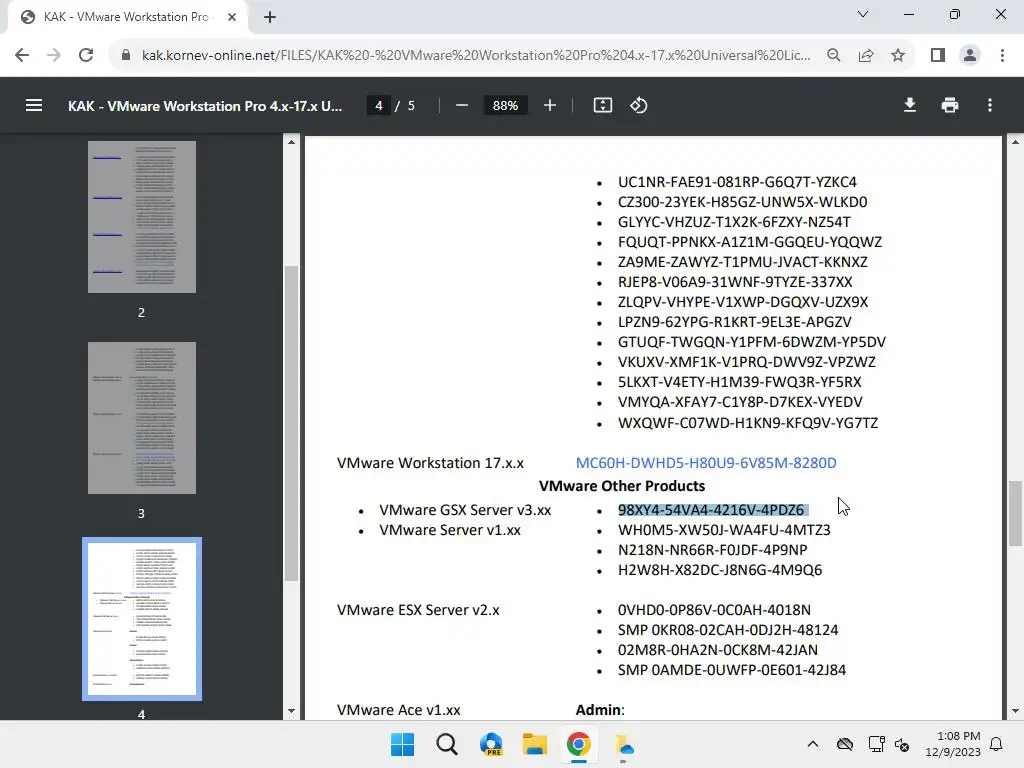
Task: Click the highlighted 98XY4-54VA4 key
Action: point(712,510)
